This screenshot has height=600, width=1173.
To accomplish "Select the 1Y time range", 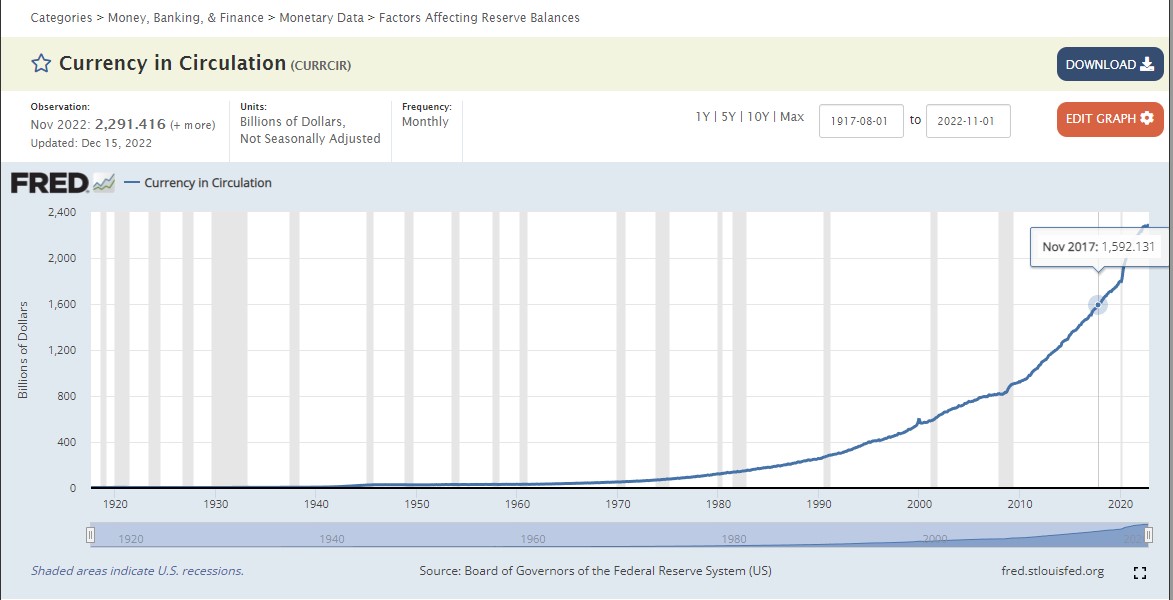I will 703,117.
